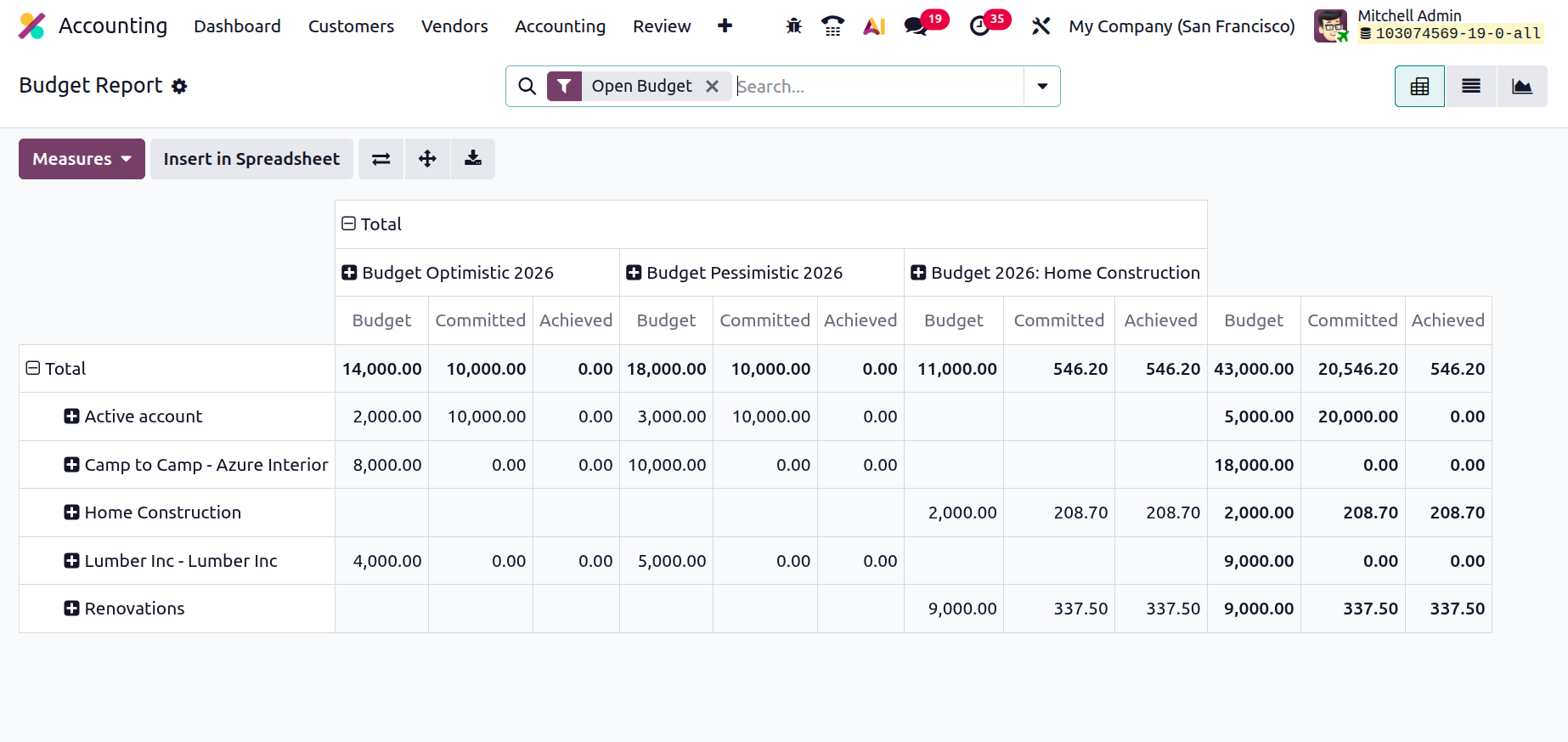Expand the Active account row
1568x742 pixels.
coord(133,416)
